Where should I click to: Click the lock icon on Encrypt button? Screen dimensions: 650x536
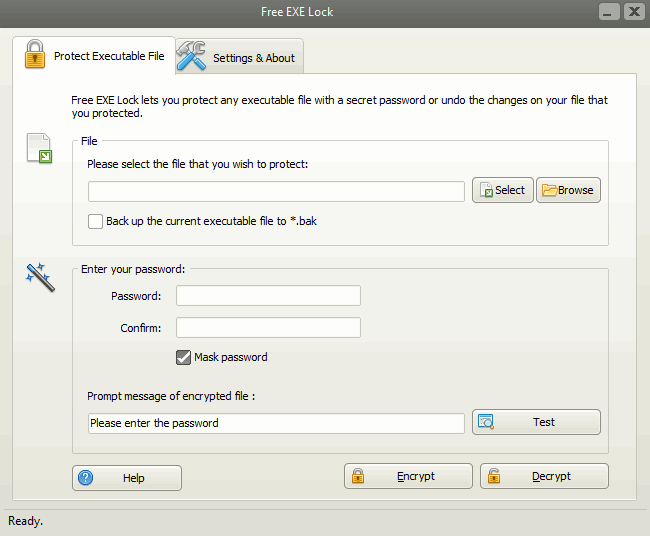[x=358, y=477]
